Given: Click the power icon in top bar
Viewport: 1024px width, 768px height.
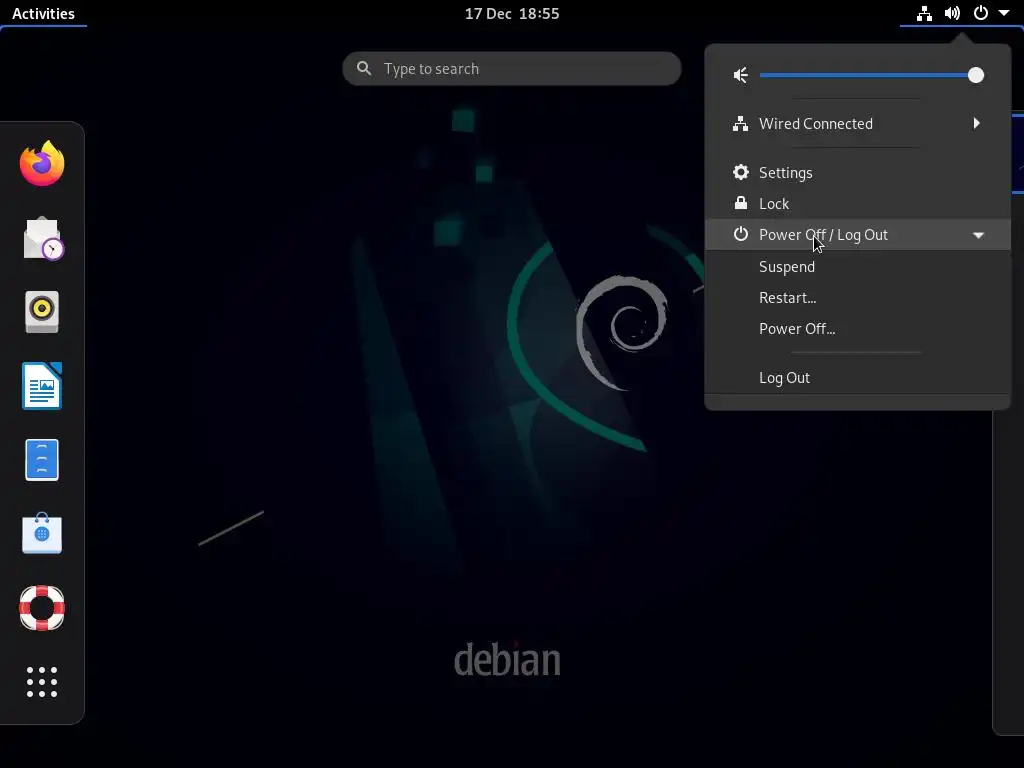Looking at the screenshot, I should click(x=980, y=13).
